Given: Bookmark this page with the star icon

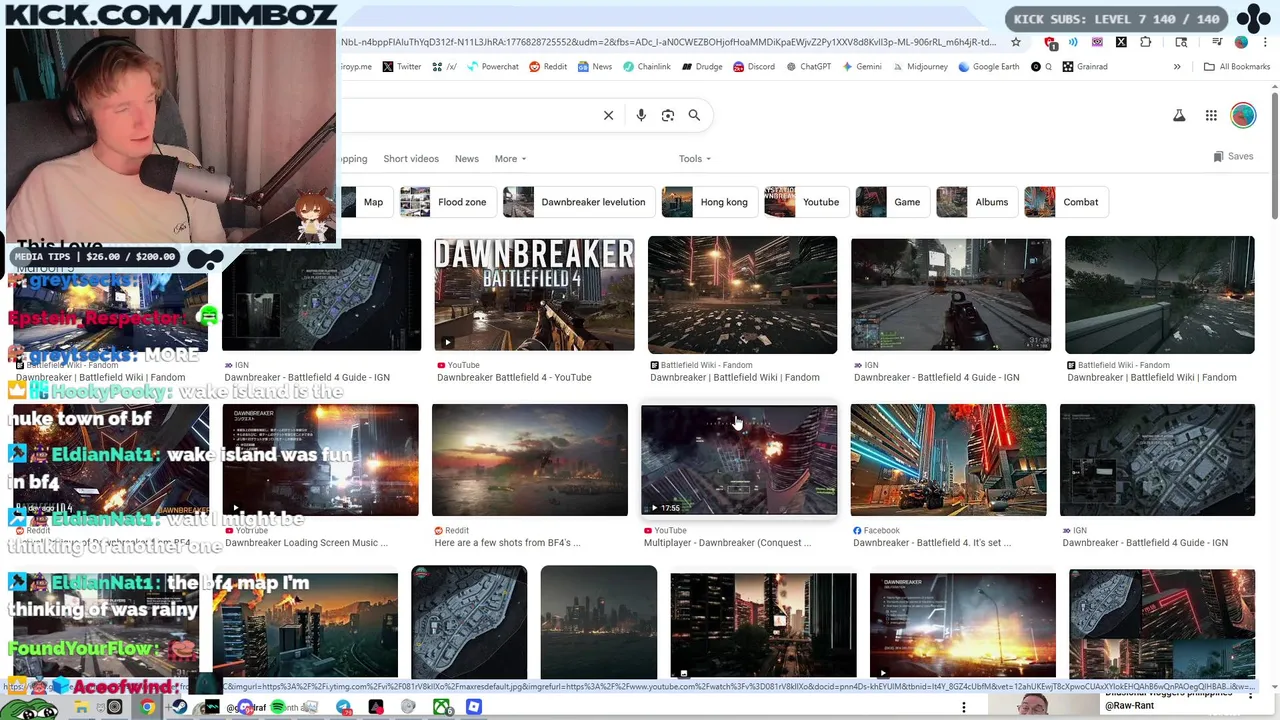Looking at the screenshot, I should [1016, 42].
